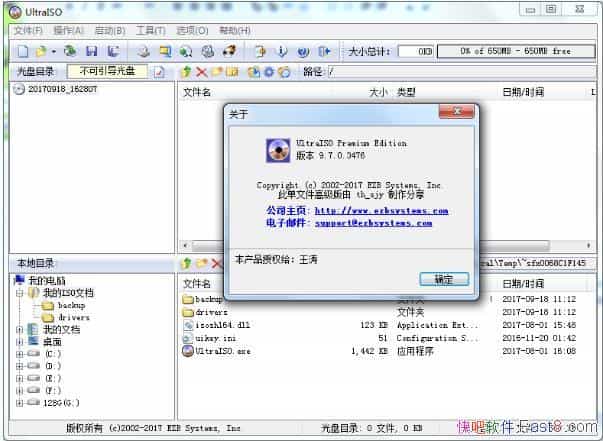Click the Rename icon in image toolbar
The width and height of the screenshot is (603, 441).
click(232, 72)
